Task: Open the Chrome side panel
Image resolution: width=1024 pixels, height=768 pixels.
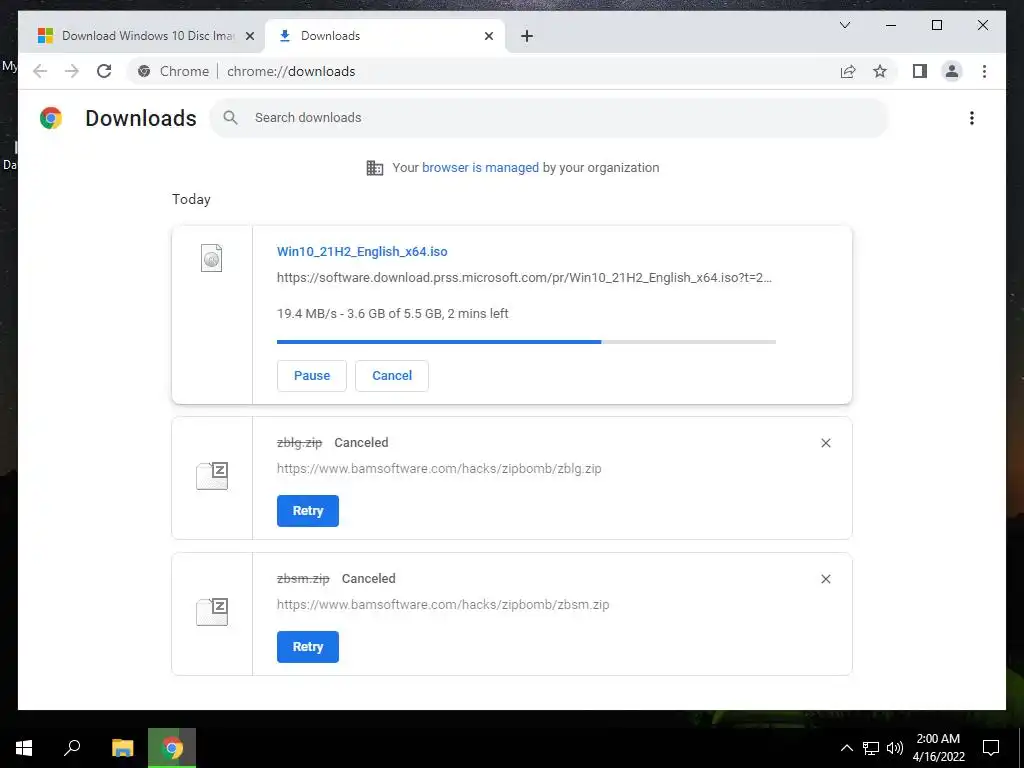Action: 920,71
